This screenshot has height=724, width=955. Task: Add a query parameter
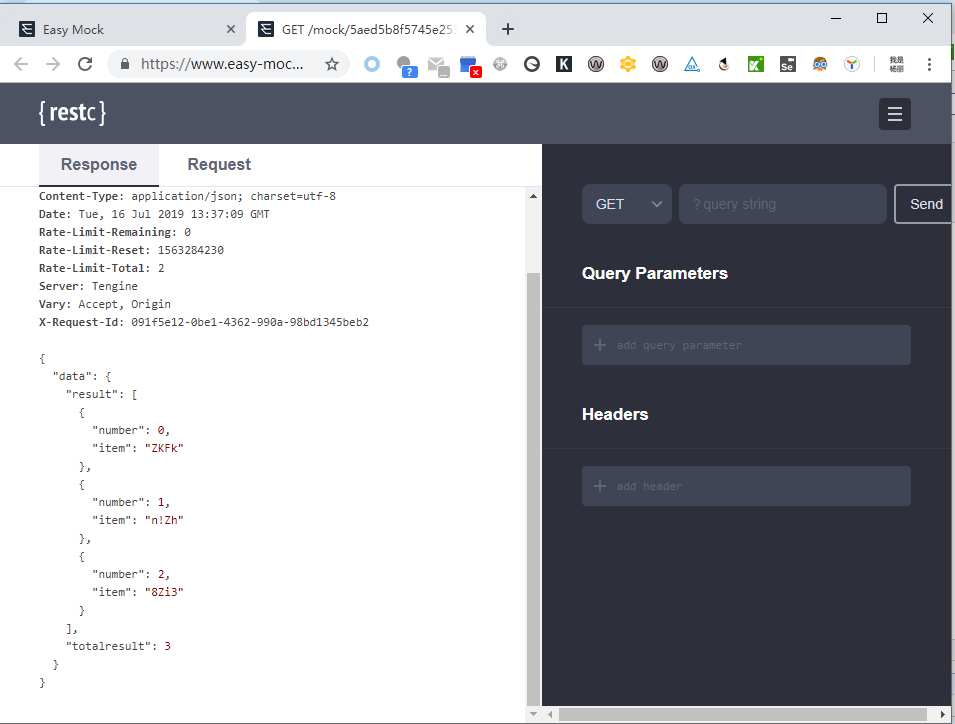746,345
